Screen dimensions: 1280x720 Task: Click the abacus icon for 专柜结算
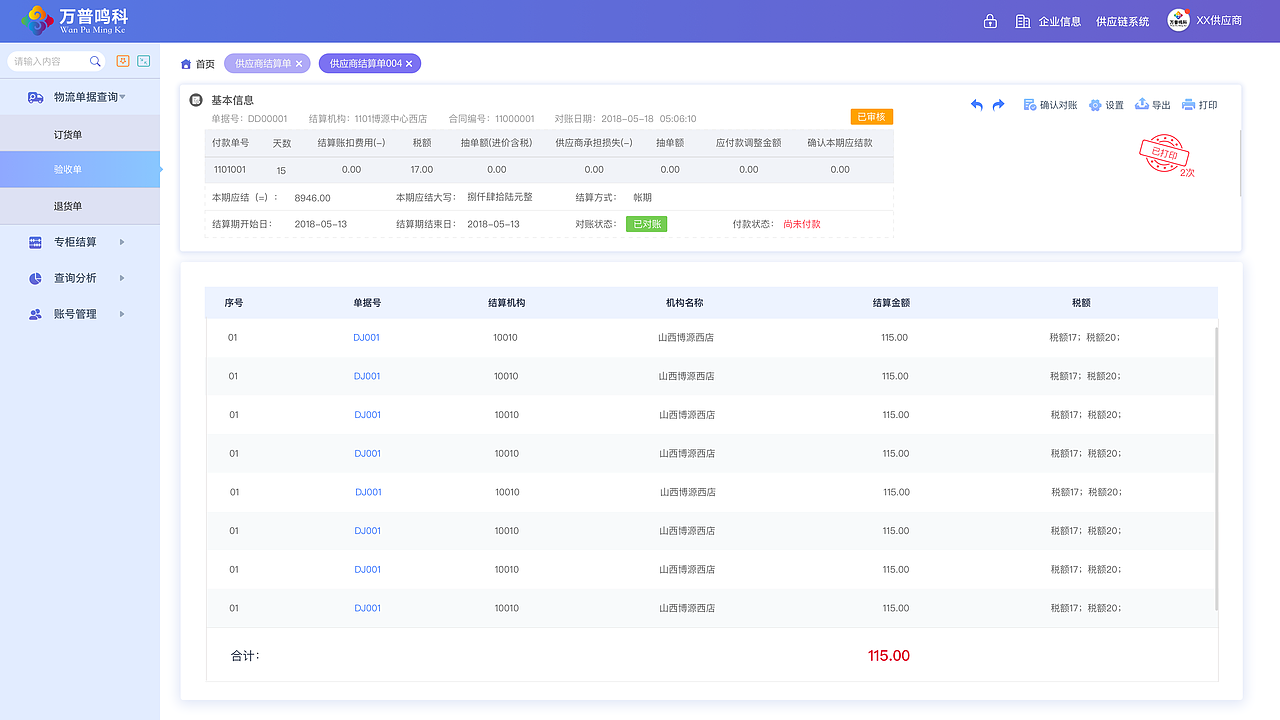(x=35, y=242)
